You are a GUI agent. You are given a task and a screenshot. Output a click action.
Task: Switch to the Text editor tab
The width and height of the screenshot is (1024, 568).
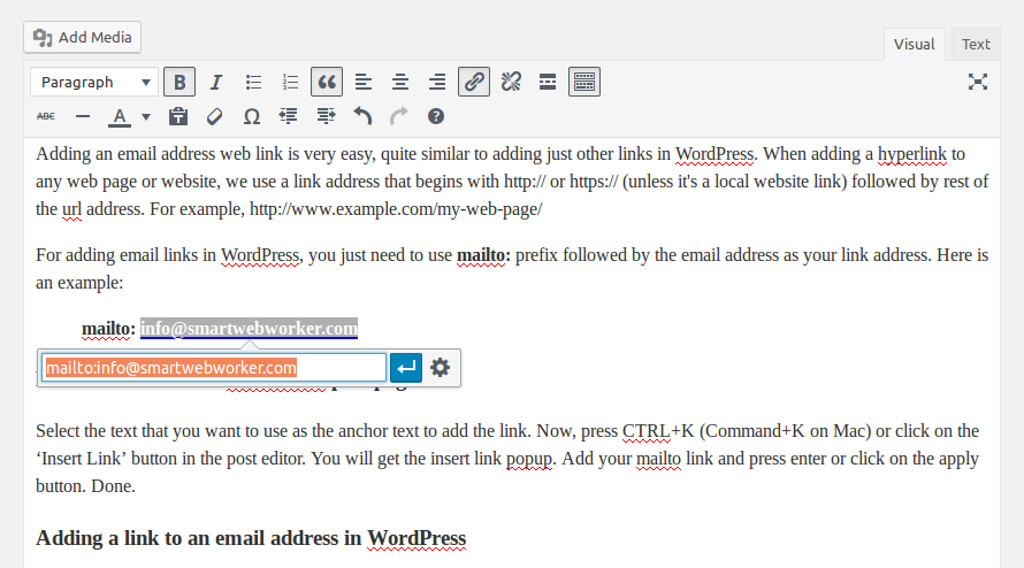976,44
